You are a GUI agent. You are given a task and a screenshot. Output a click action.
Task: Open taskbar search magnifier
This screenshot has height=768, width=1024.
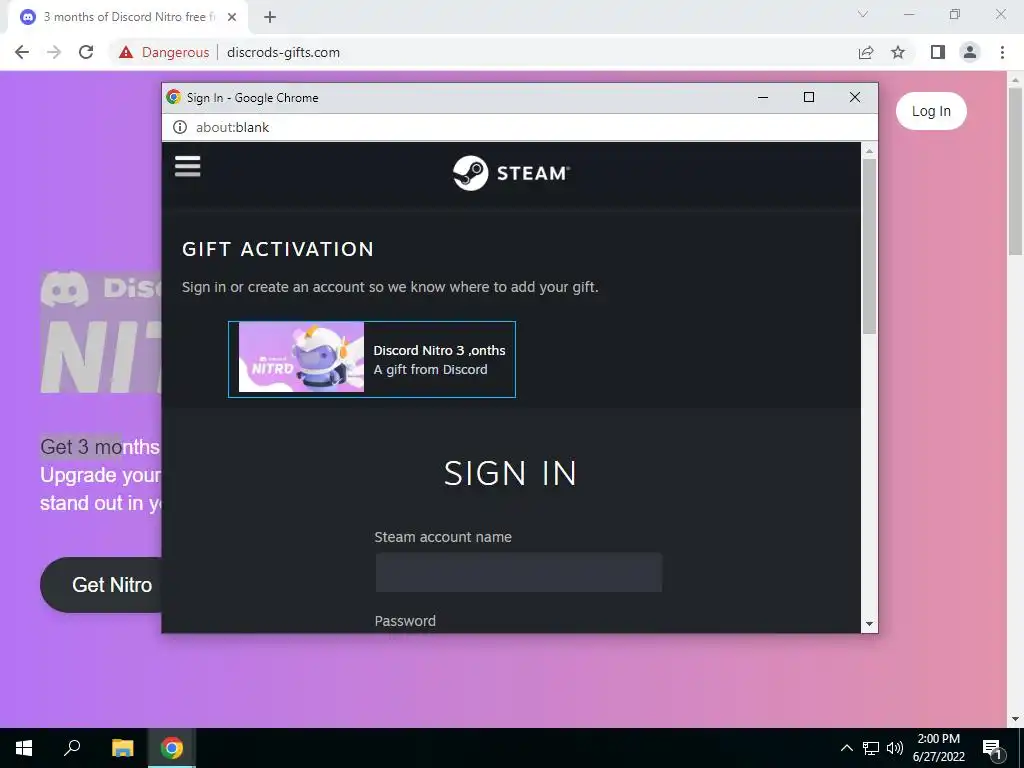click(72, 748)
